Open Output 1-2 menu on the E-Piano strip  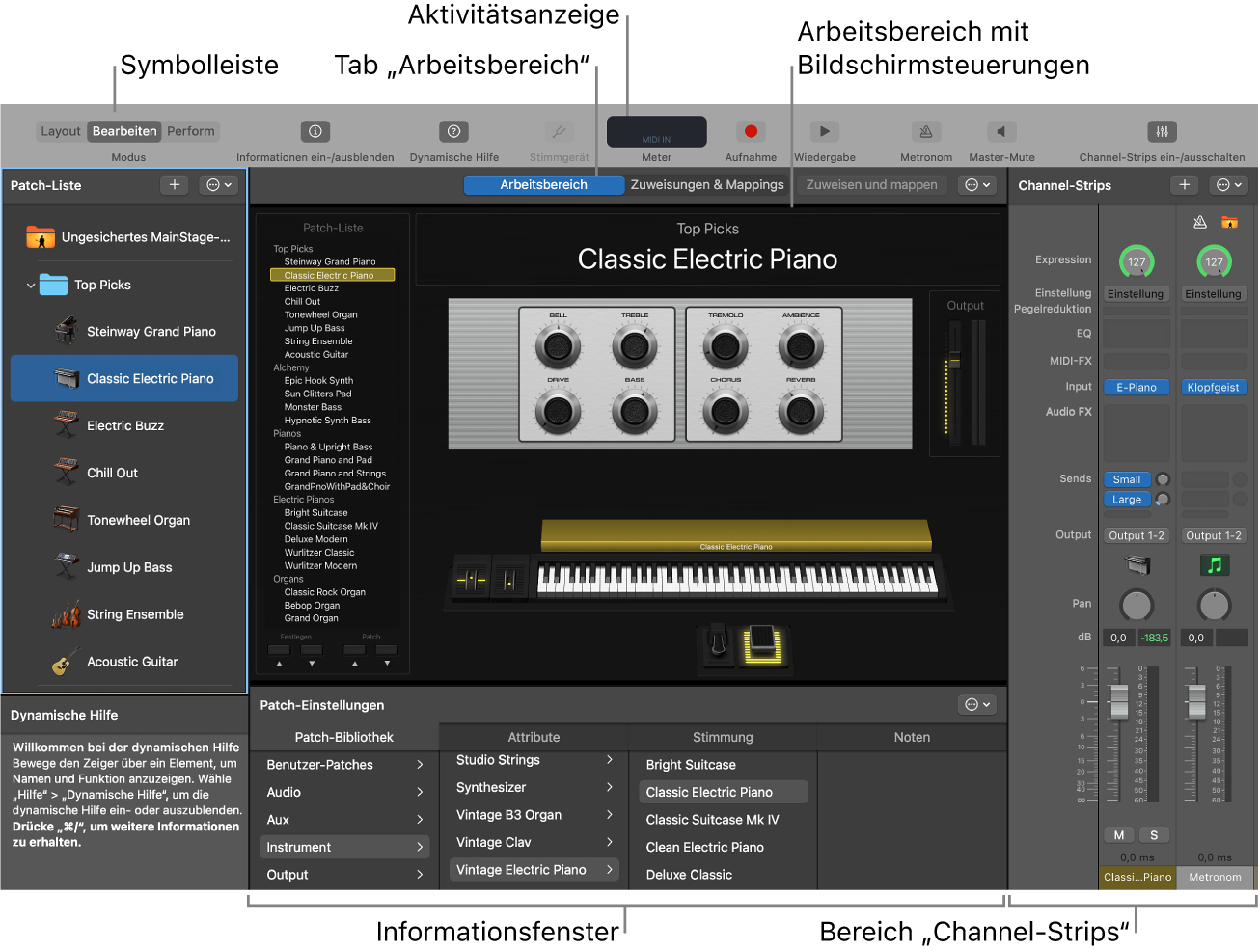point(1137,535)
